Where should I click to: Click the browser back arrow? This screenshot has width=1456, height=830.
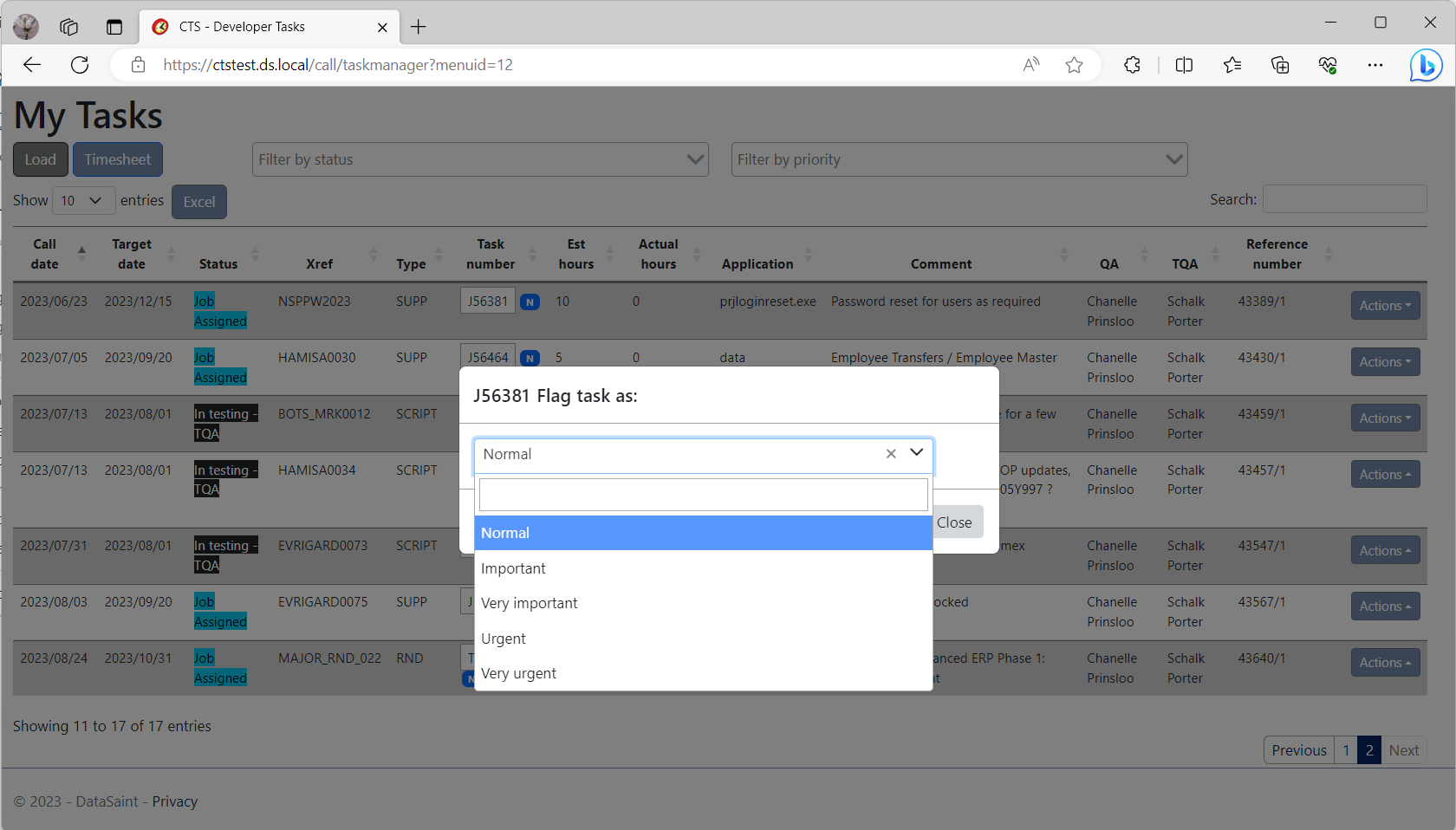pos(32,65)
